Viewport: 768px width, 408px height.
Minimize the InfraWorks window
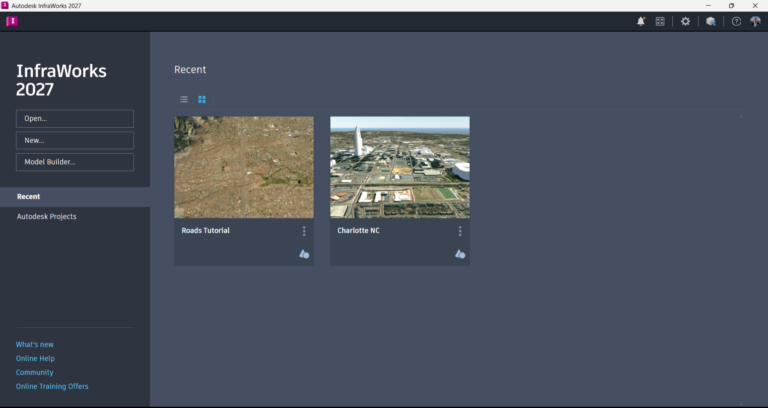point(708,5)
